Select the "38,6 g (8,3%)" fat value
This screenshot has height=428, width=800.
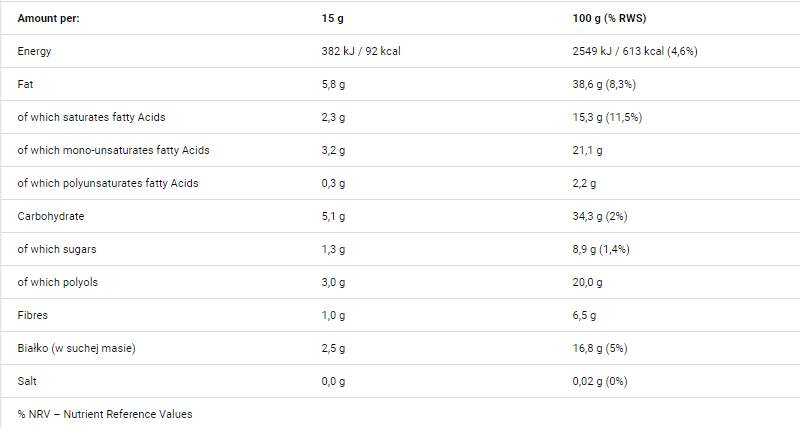[x=601, y=84]
